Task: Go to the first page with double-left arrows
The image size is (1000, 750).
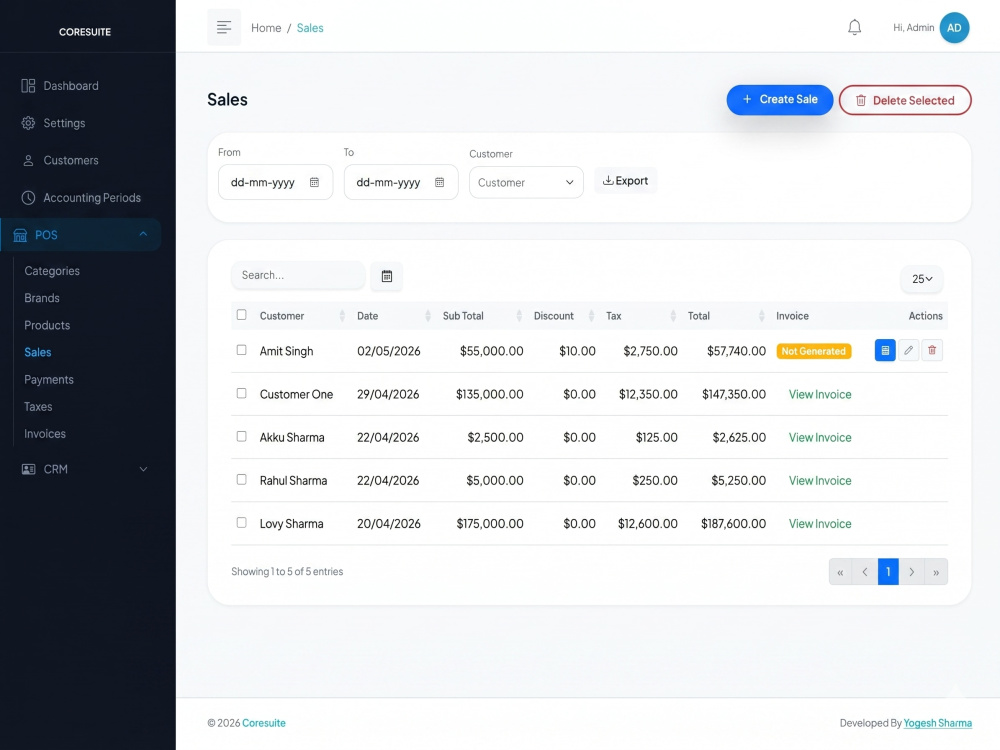Action: [x=841, y=572]
